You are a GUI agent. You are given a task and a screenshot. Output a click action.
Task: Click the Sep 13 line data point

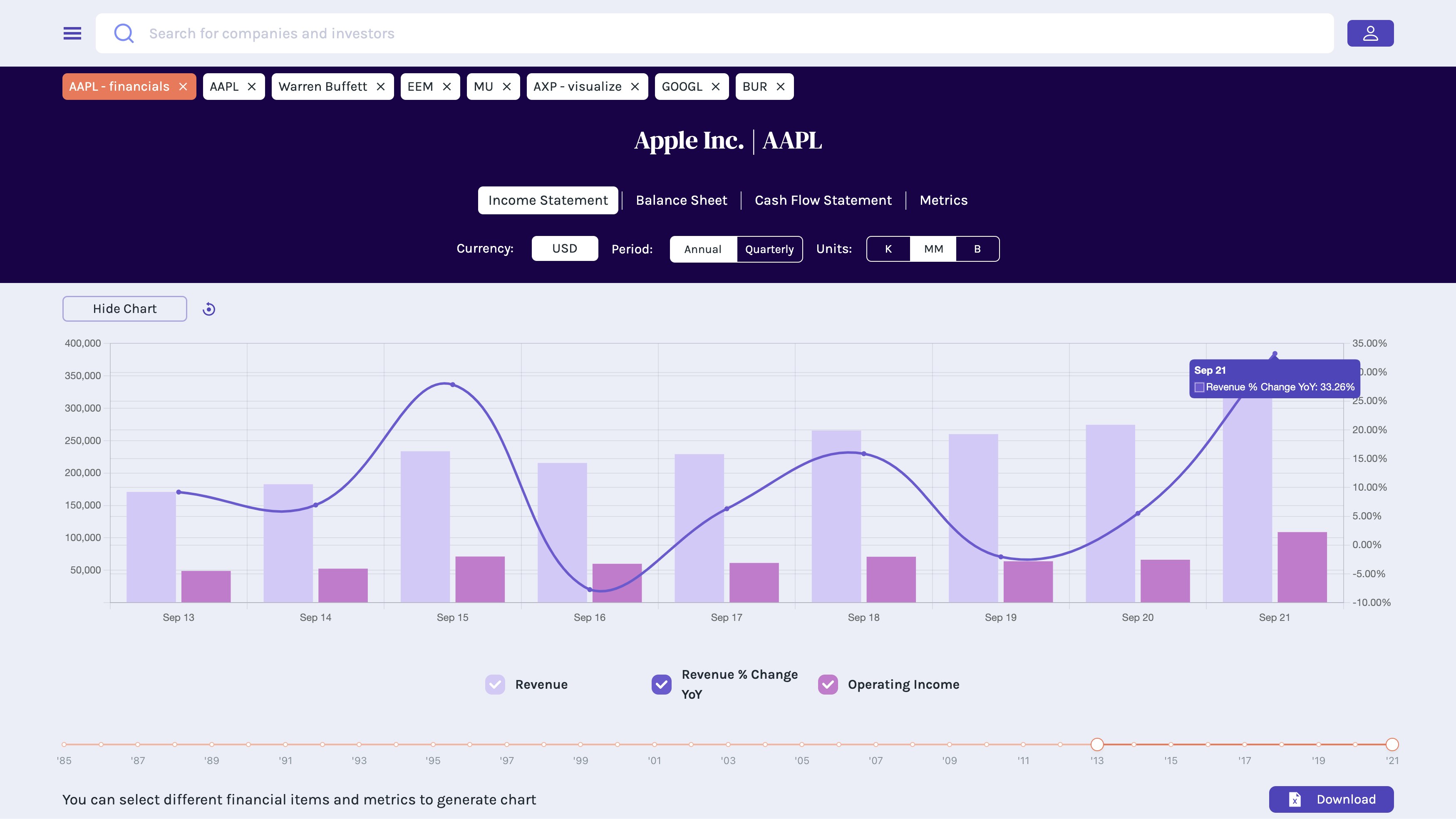[179, 492]
